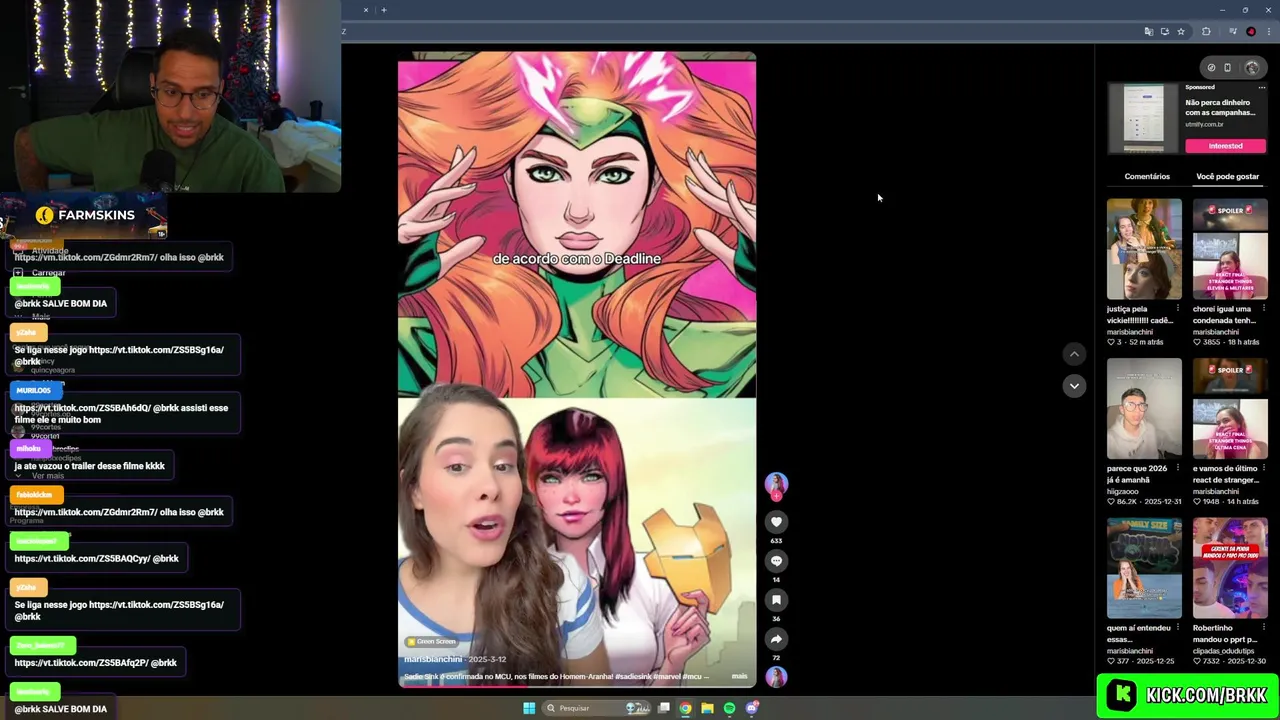Open options for 'Robertinho mandou' card
The height and width of the screenshot is (720, 1280).
(x=1263, y=628)
